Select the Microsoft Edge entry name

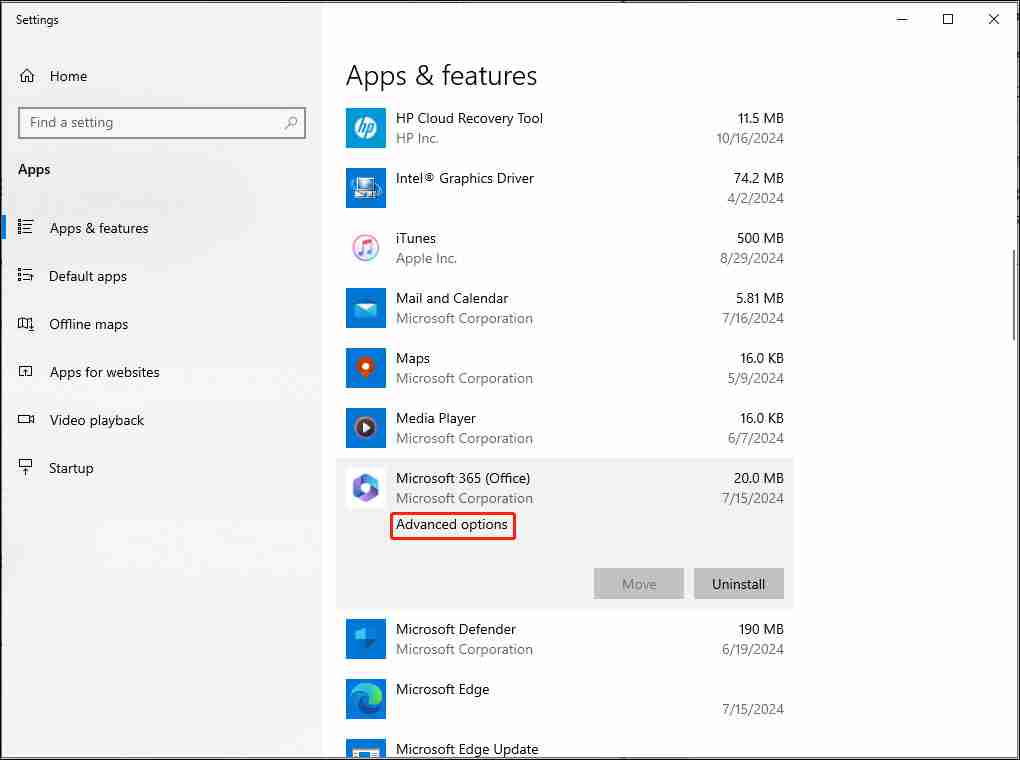click(442, 689)
